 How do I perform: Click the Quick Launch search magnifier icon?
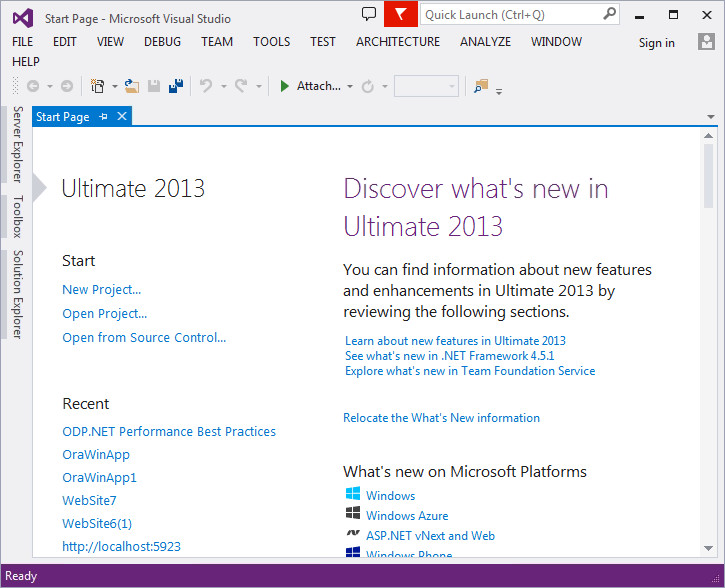point(610,14)
